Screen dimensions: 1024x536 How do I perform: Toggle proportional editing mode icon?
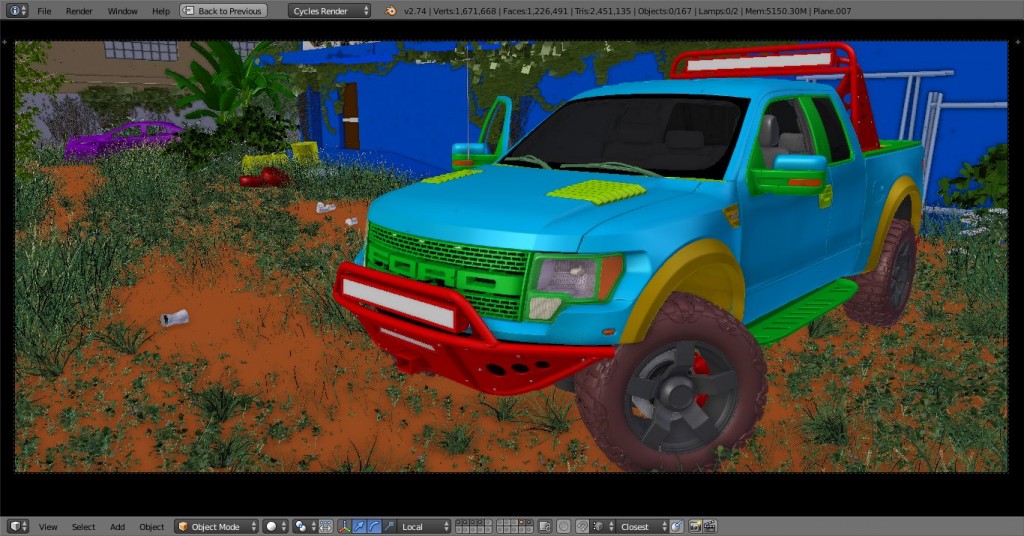(x=563, y=526)
